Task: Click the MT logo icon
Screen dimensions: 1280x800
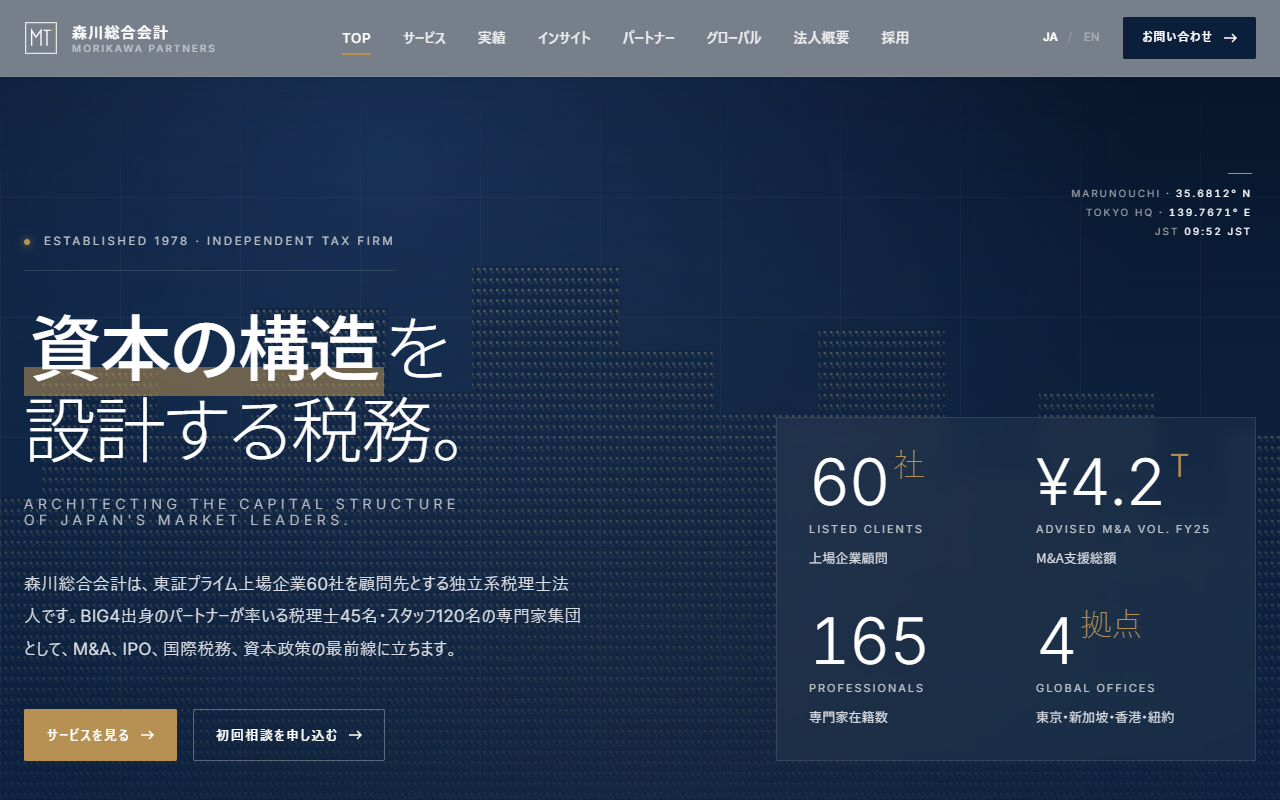Action: [41, 38]
